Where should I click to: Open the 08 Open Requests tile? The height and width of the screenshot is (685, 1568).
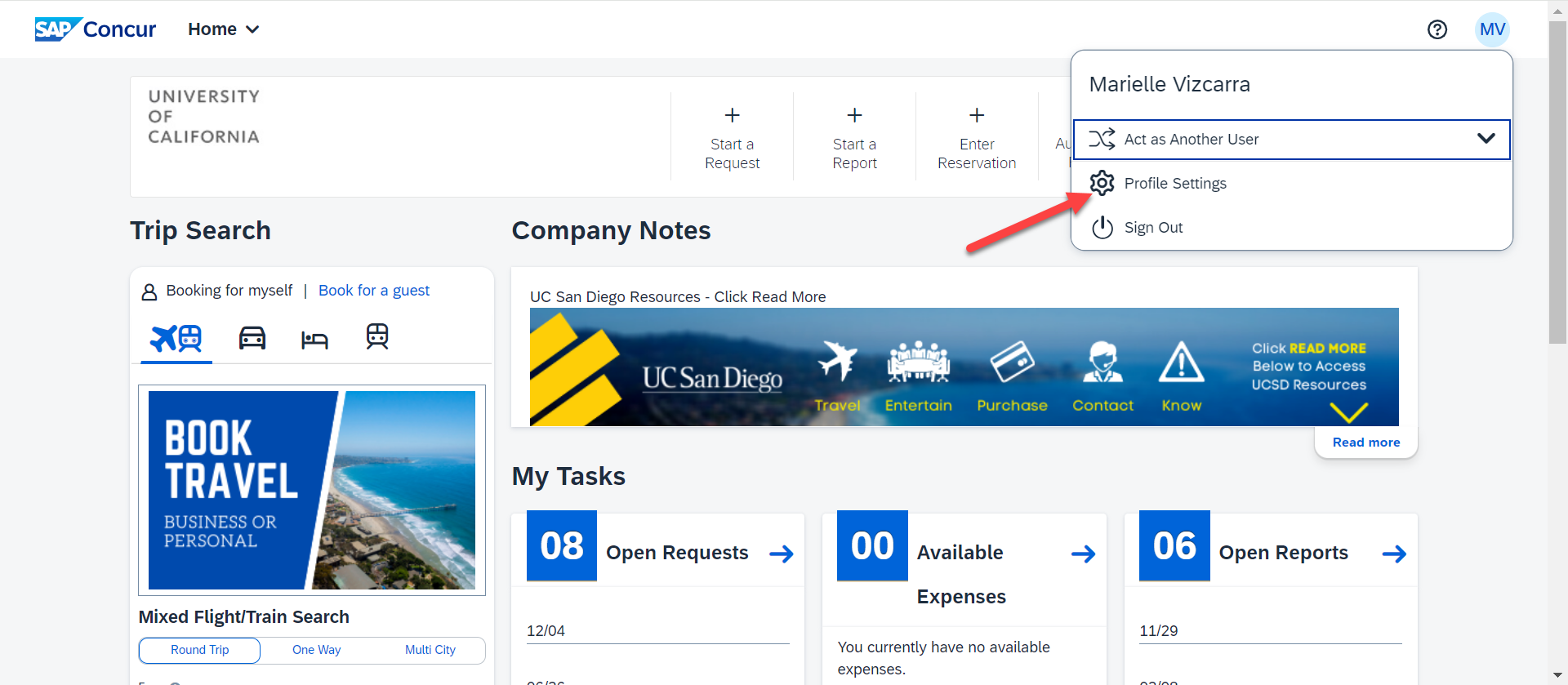(658, 546)
